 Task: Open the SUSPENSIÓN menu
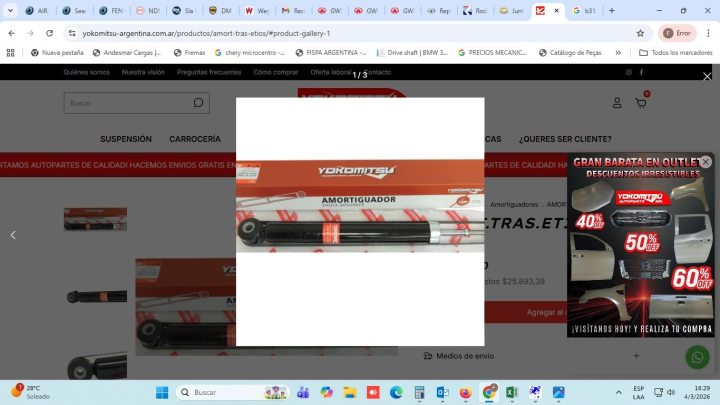(x=126, y=139)
